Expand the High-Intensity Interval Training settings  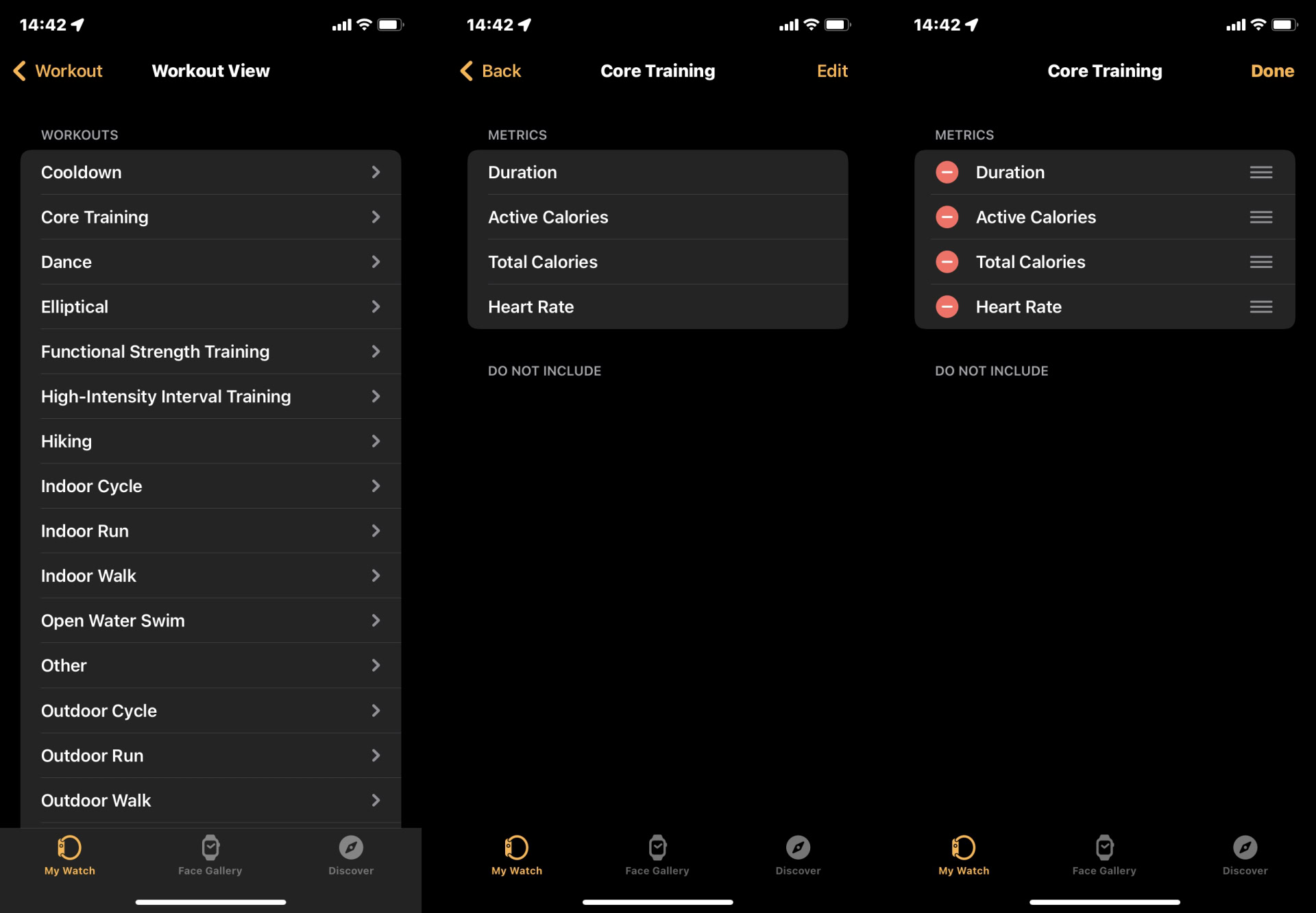coord(210,396)
